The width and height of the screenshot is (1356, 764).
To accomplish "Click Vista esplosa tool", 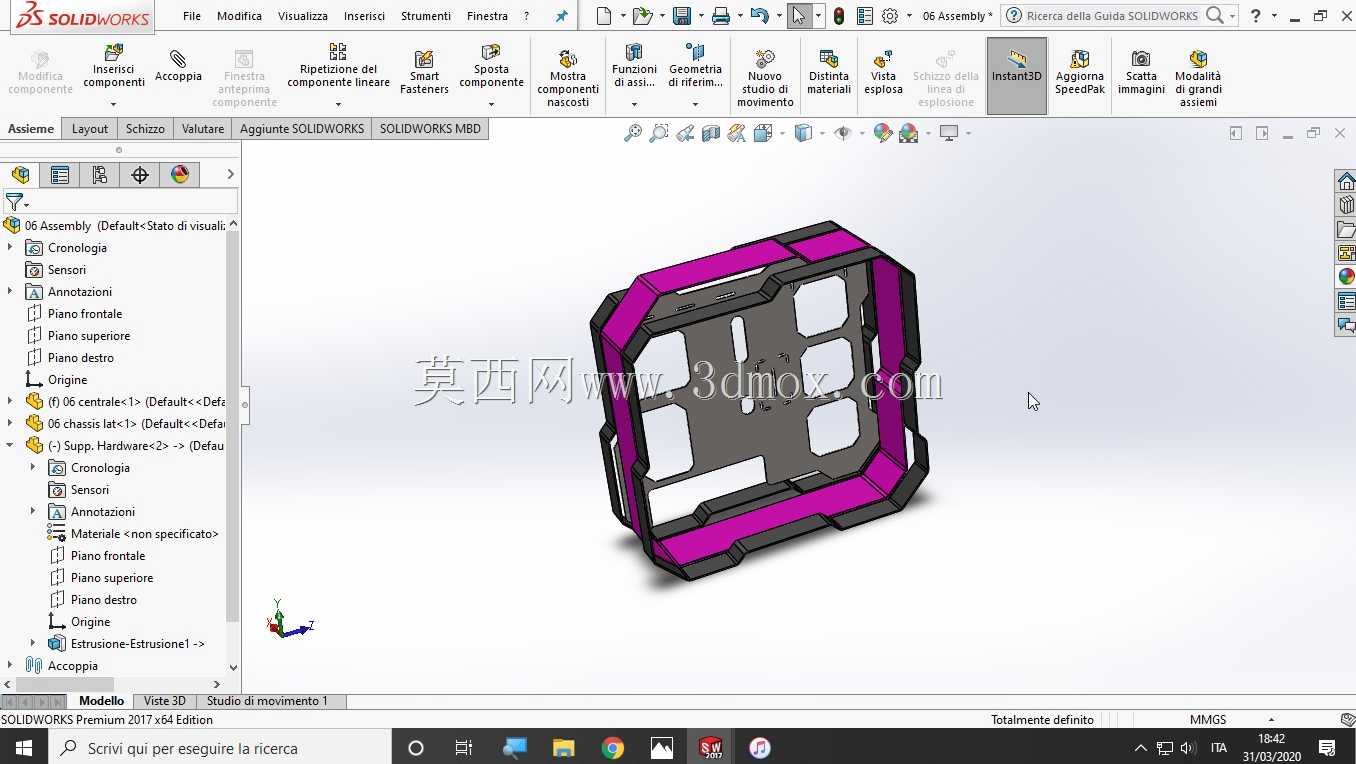I will click(x=883, y=72).
